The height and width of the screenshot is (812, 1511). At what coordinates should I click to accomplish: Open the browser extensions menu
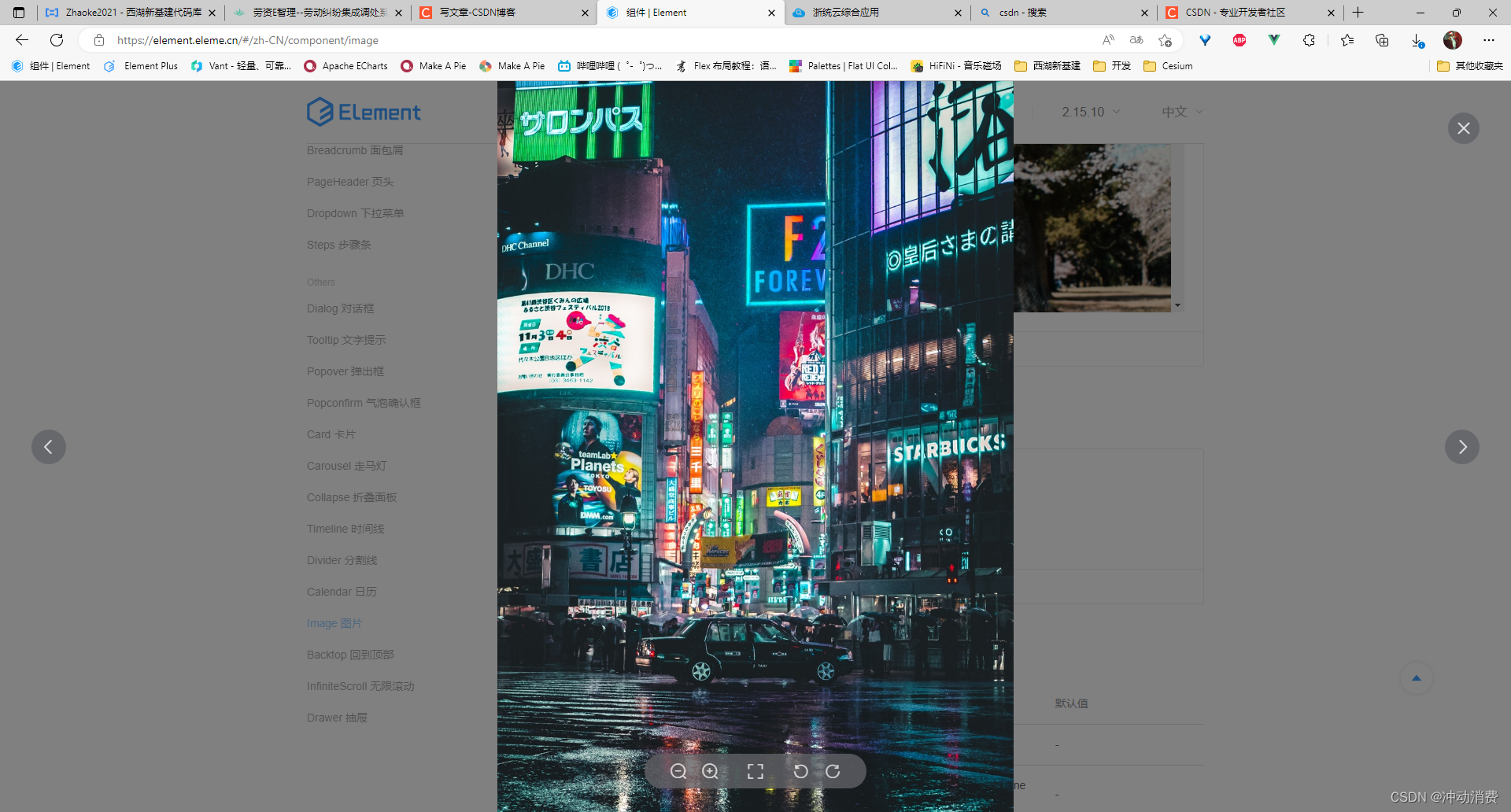pyautogui.click(x=1309, y=40)
